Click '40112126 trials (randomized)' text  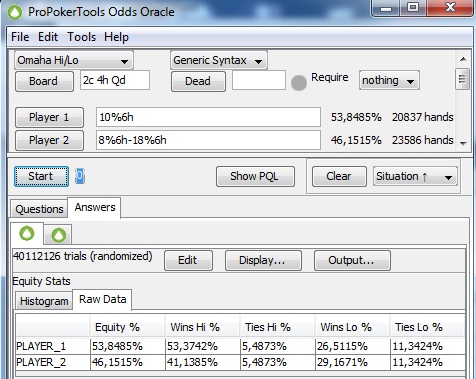pyautogui.click(x=83, y=256)
